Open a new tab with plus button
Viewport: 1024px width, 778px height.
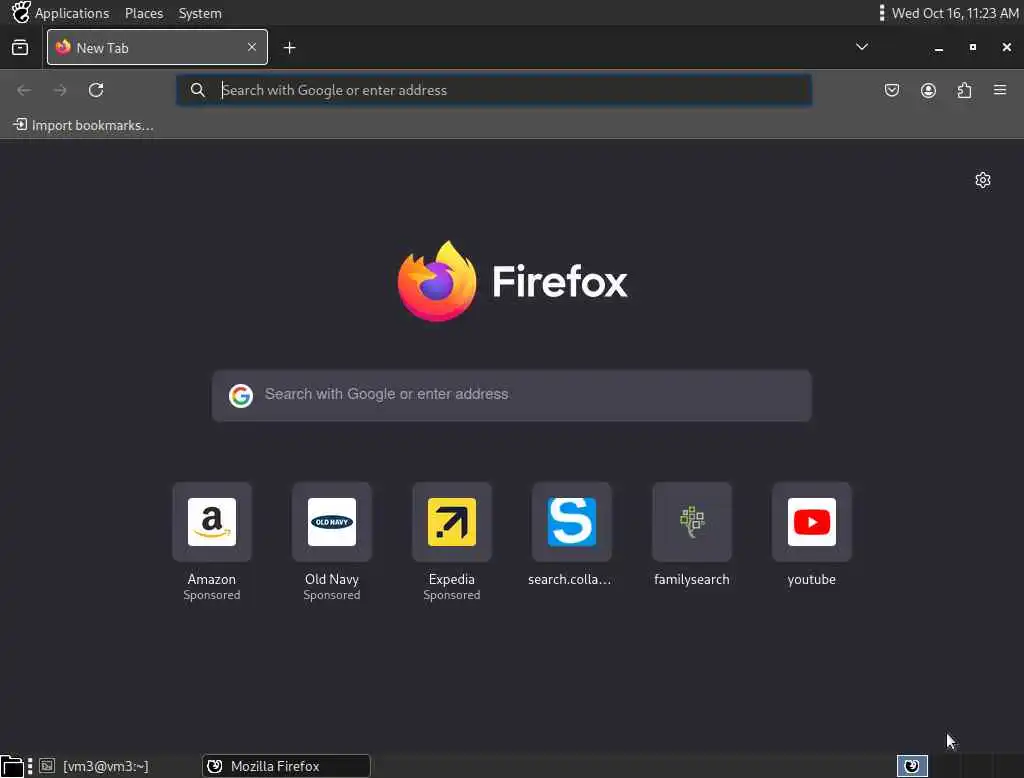[x=289, y=48]
